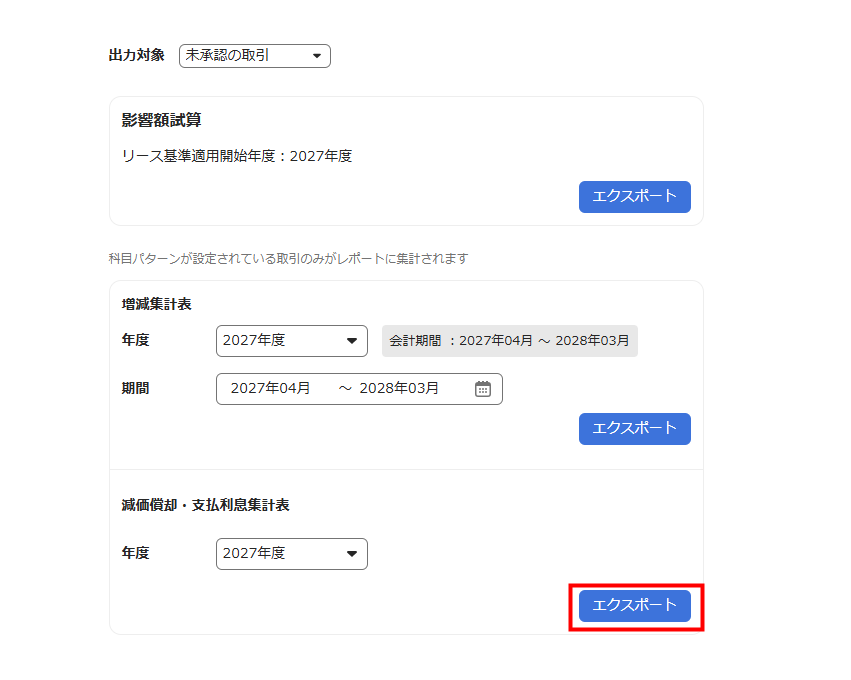
Task: Click the 影響額試算 heading
Action: 161,121
